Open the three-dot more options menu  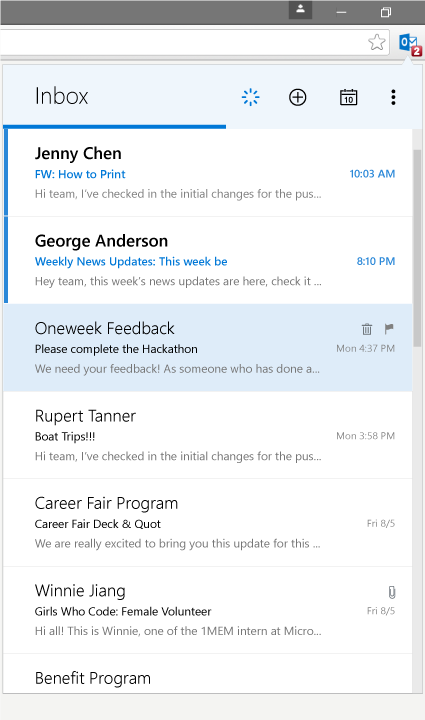[x=393, y=97]
